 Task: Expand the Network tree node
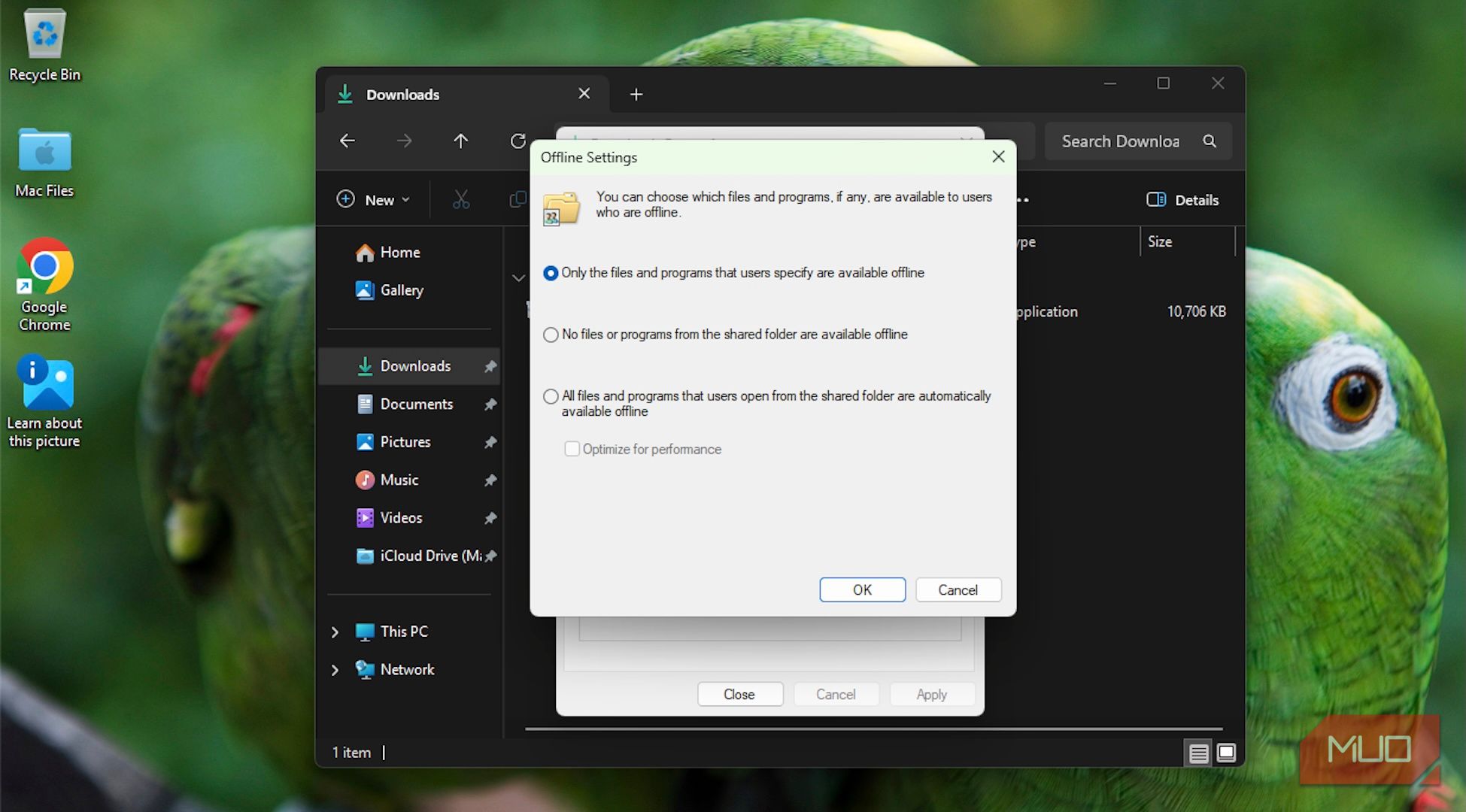[335, 670]
